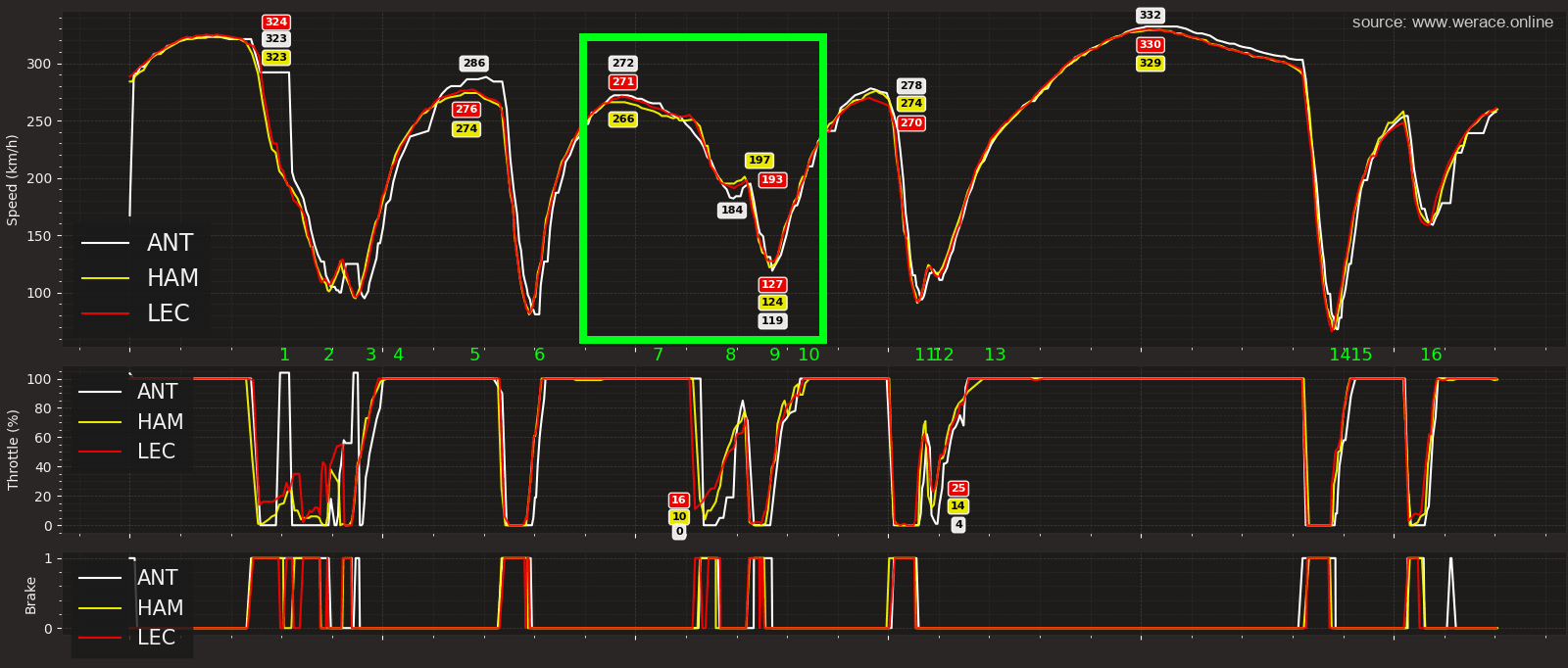This screenshot has height=668, width=1568.
Task: Click the red 25 throttle label
Action: click(957, 489)
